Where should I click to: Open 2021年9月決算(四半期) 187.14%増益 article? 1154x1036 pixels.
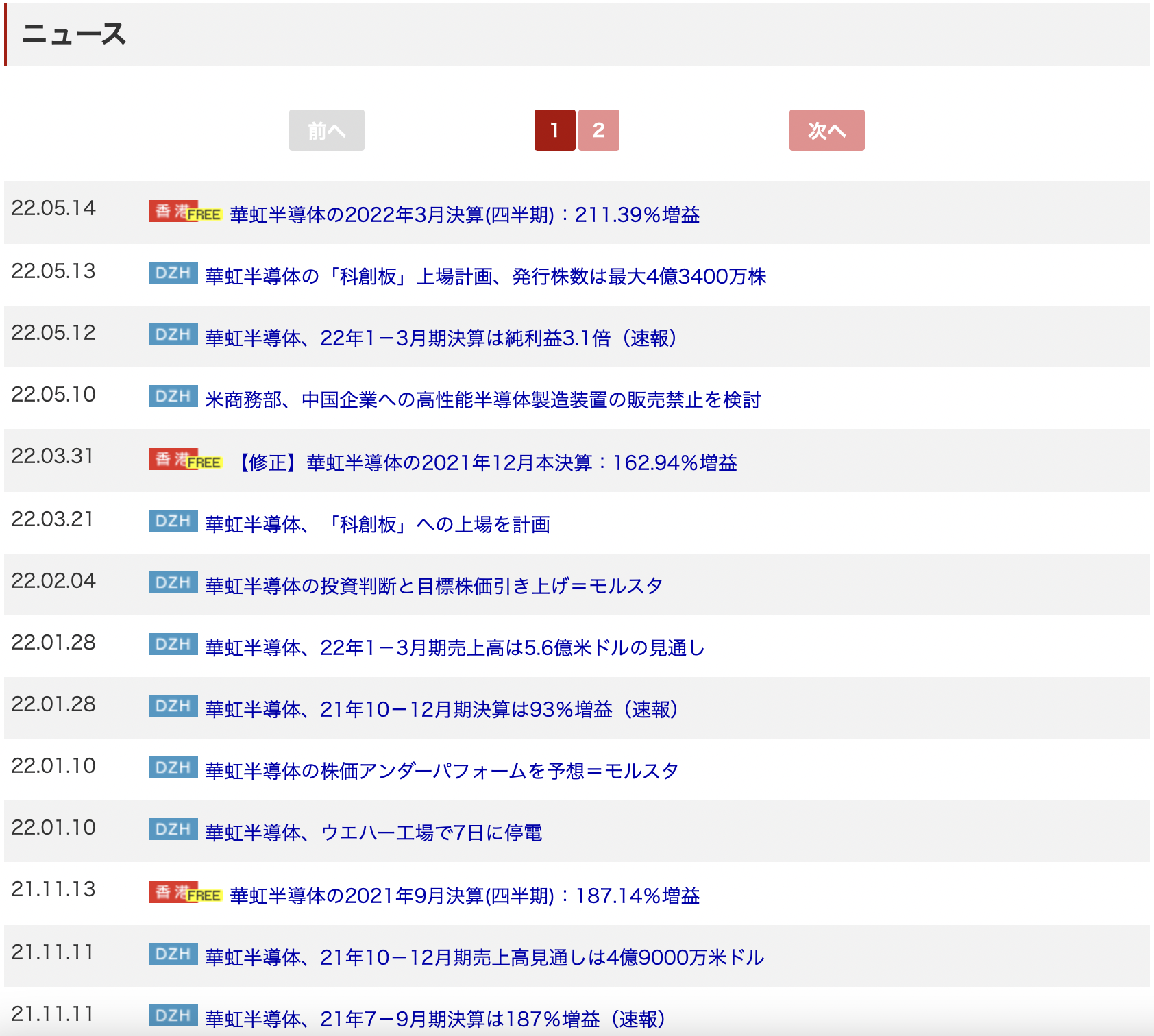click(465, 896)
